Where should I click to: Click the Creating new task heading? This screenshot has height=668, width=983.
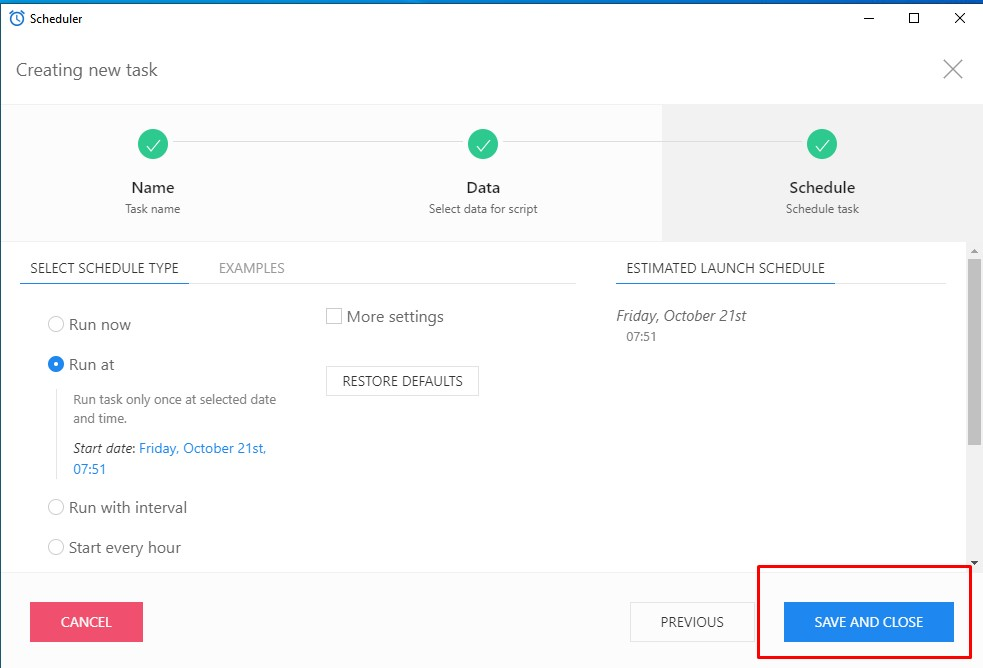point(87,70)
